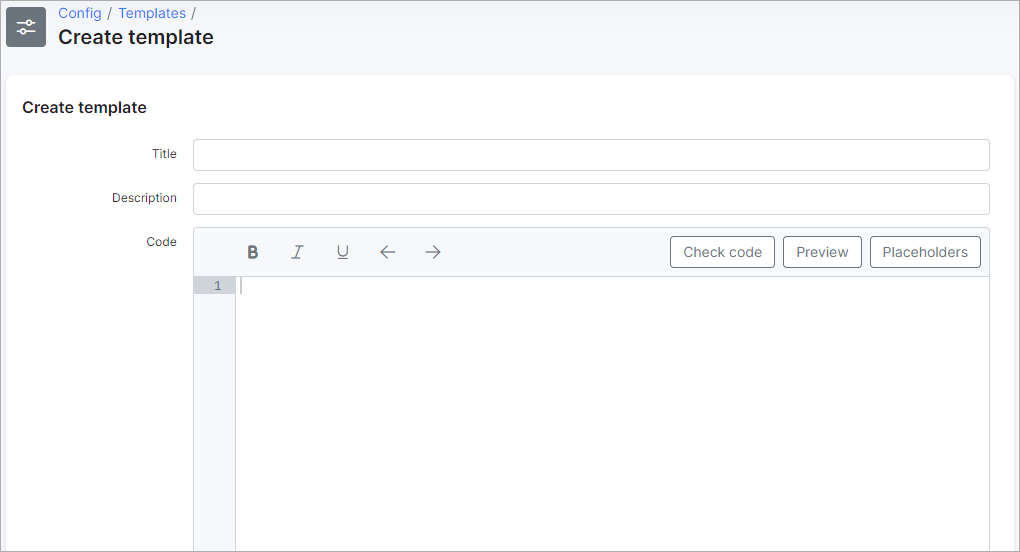1020x552 pixels.
Task: Apply underline formatting in the editor
Action: coord(342,252)
